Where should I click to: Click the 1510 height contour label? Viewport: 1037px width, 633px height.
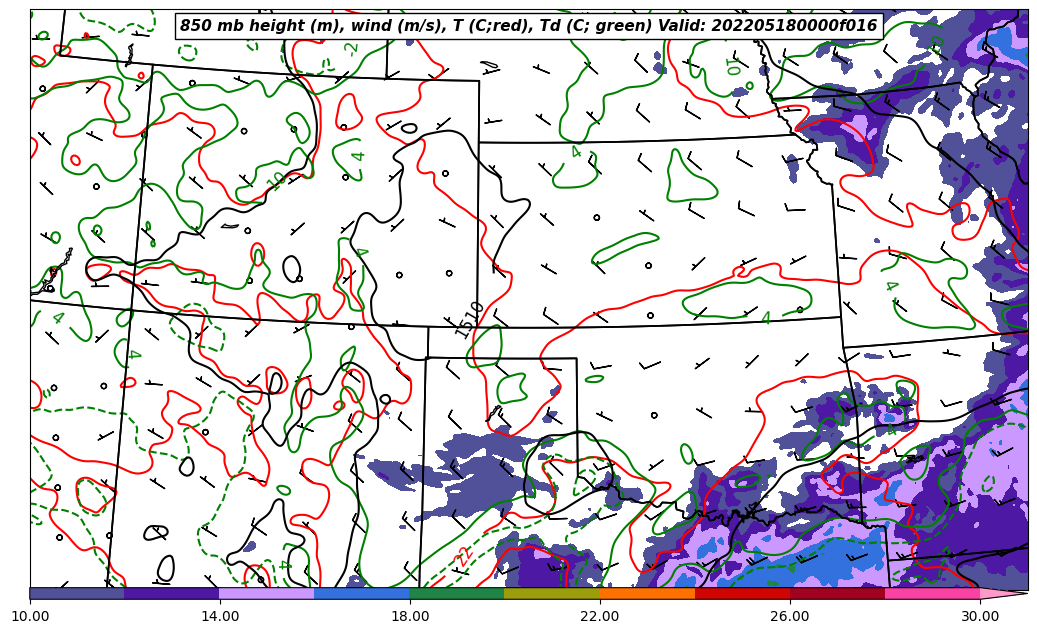469,319
